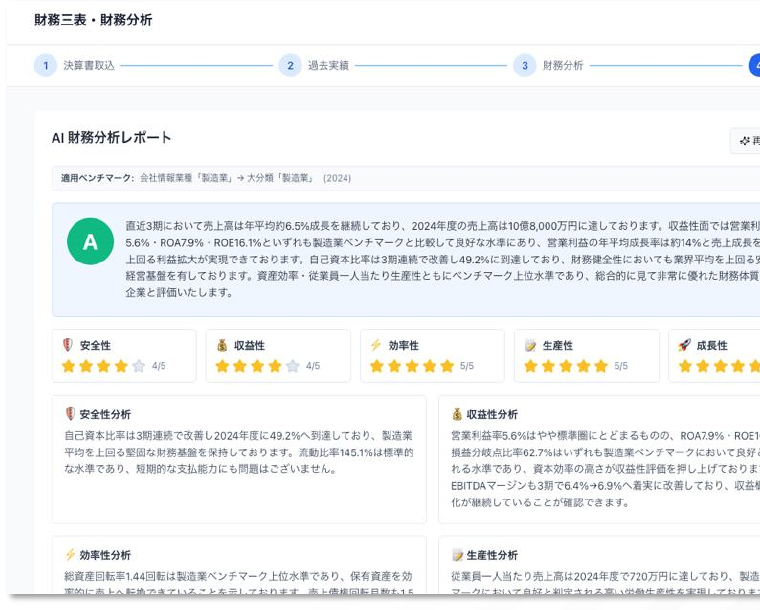This screenshot has height=610, width=760.
Task: Go to step 2 過去実績
Action: click(x=314, y=65)
